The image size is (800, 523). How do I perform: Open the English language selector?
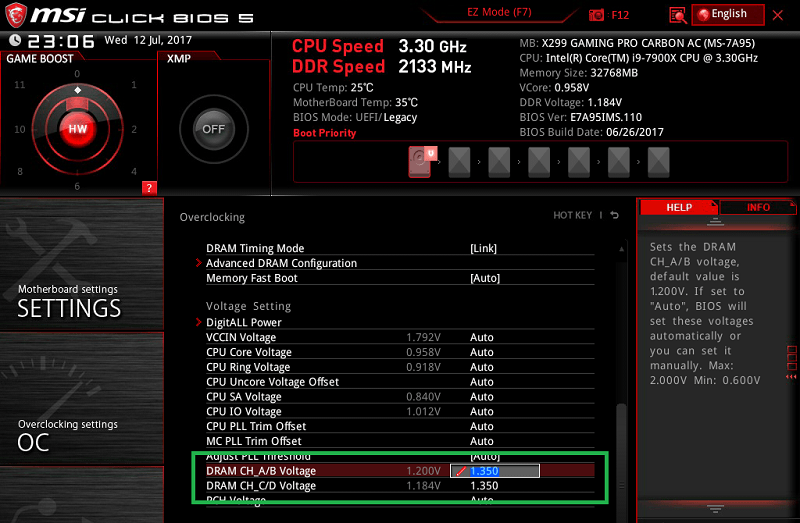pyautogui.click(x=728, y=14)
